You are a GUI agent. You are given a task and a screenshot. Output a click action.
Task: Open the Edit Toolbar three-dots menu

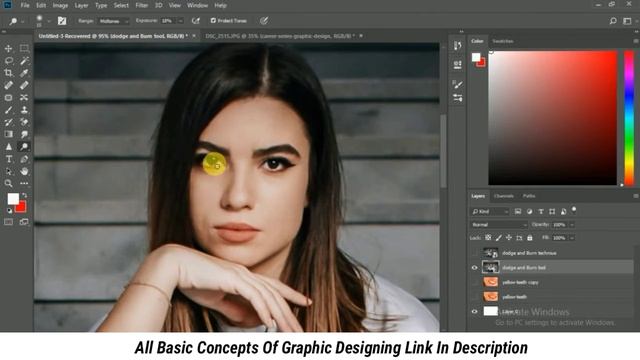pyautogui.click(x=24, y=184)
